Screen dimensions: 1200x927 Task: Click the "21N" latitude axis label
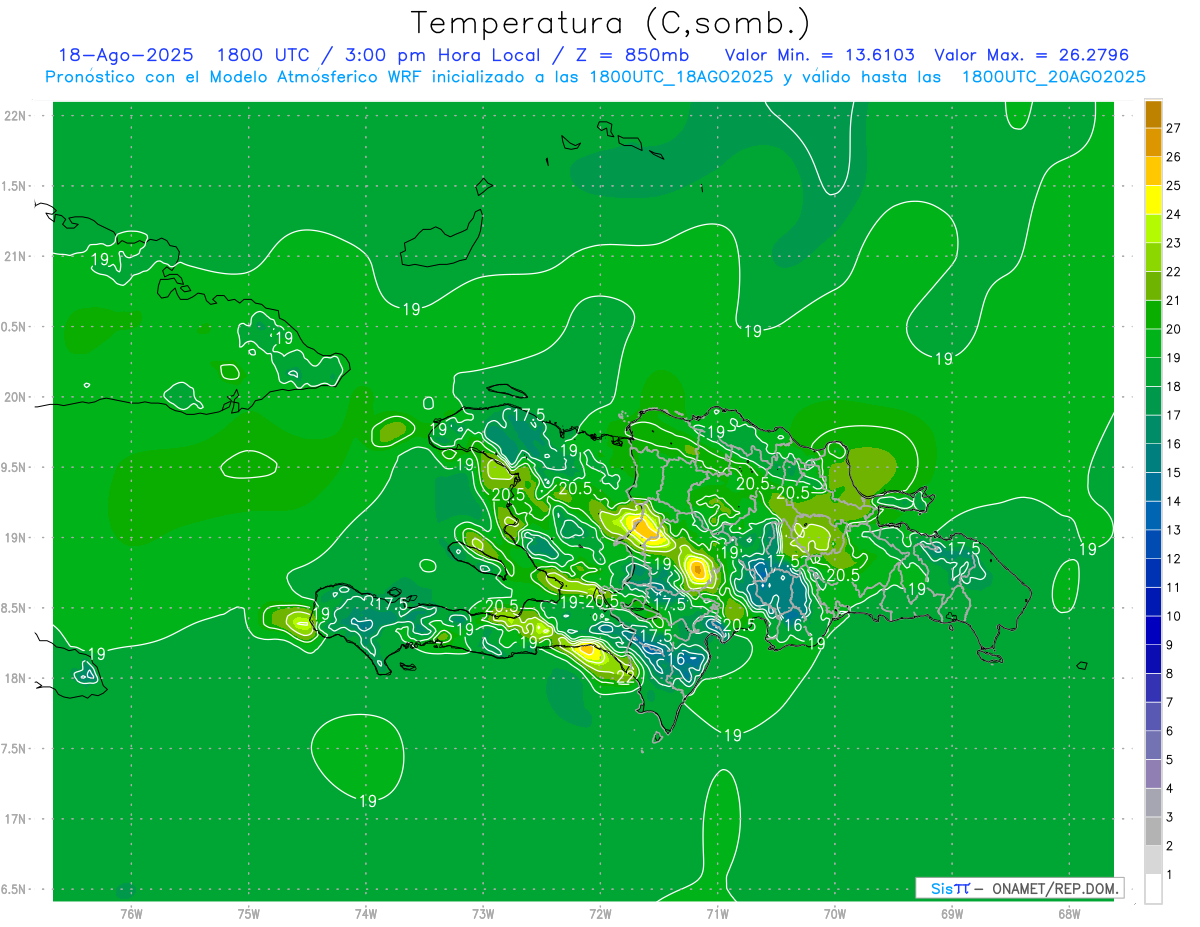[16, 257]
